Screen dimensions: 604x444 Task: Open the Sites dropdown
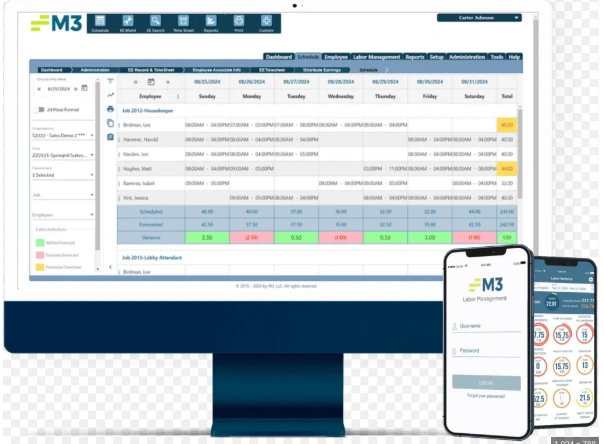click(x=63, y=155)
